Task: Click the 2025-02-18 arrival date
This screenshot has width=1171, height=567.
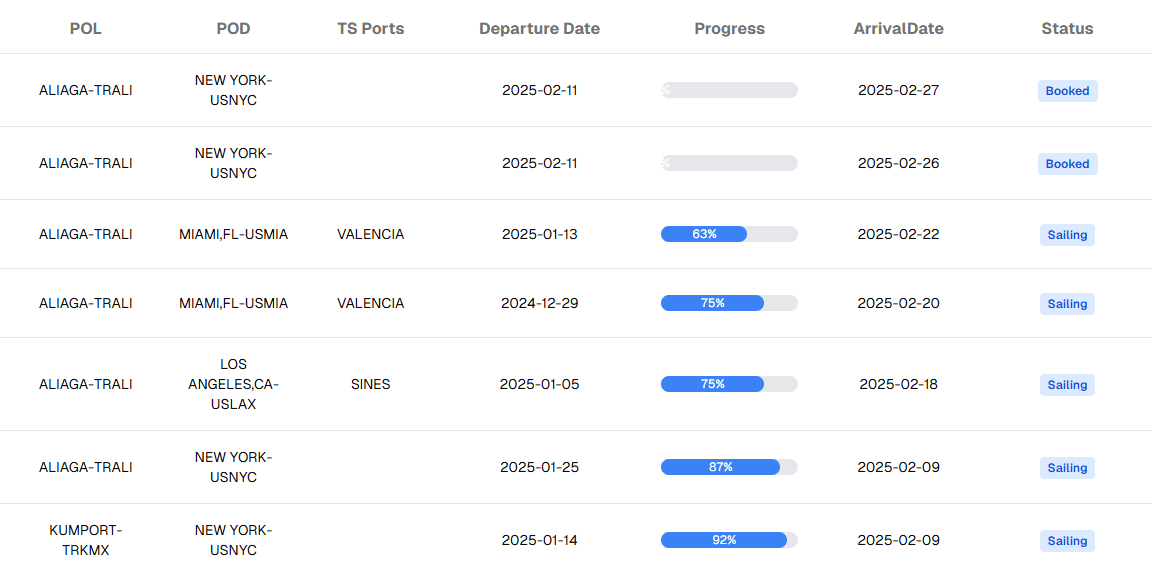Action: [898, 384]
